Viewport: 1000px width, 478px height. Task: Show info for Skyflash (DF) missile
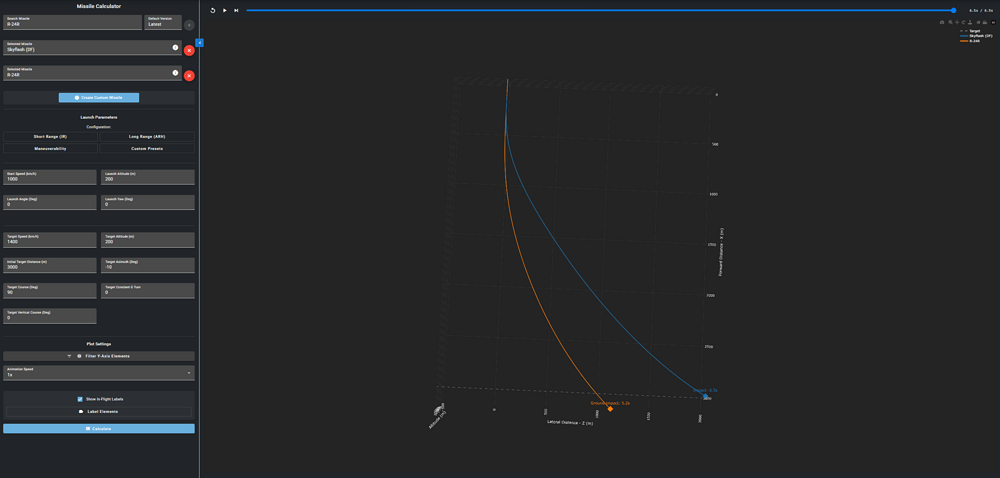pyautogui.click(x=175, y=47)
